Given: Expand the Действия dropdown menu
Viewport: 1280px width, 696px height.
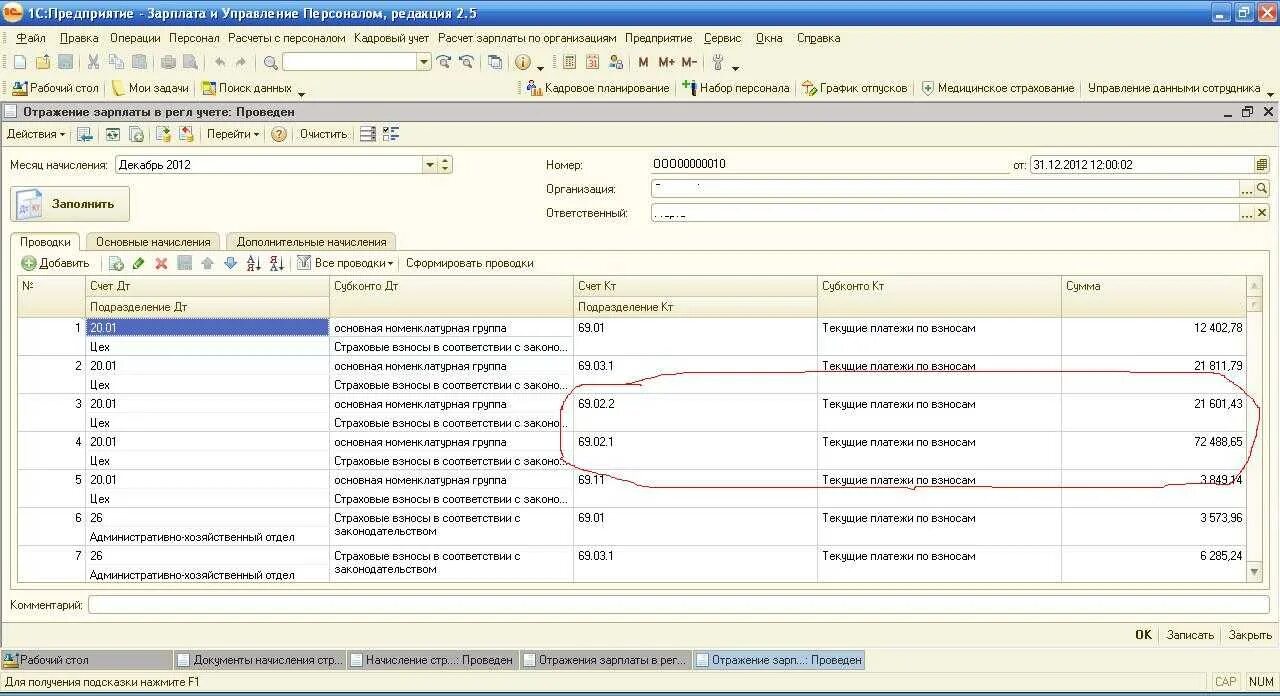Looking at the screenshot, I should [36, 134].
